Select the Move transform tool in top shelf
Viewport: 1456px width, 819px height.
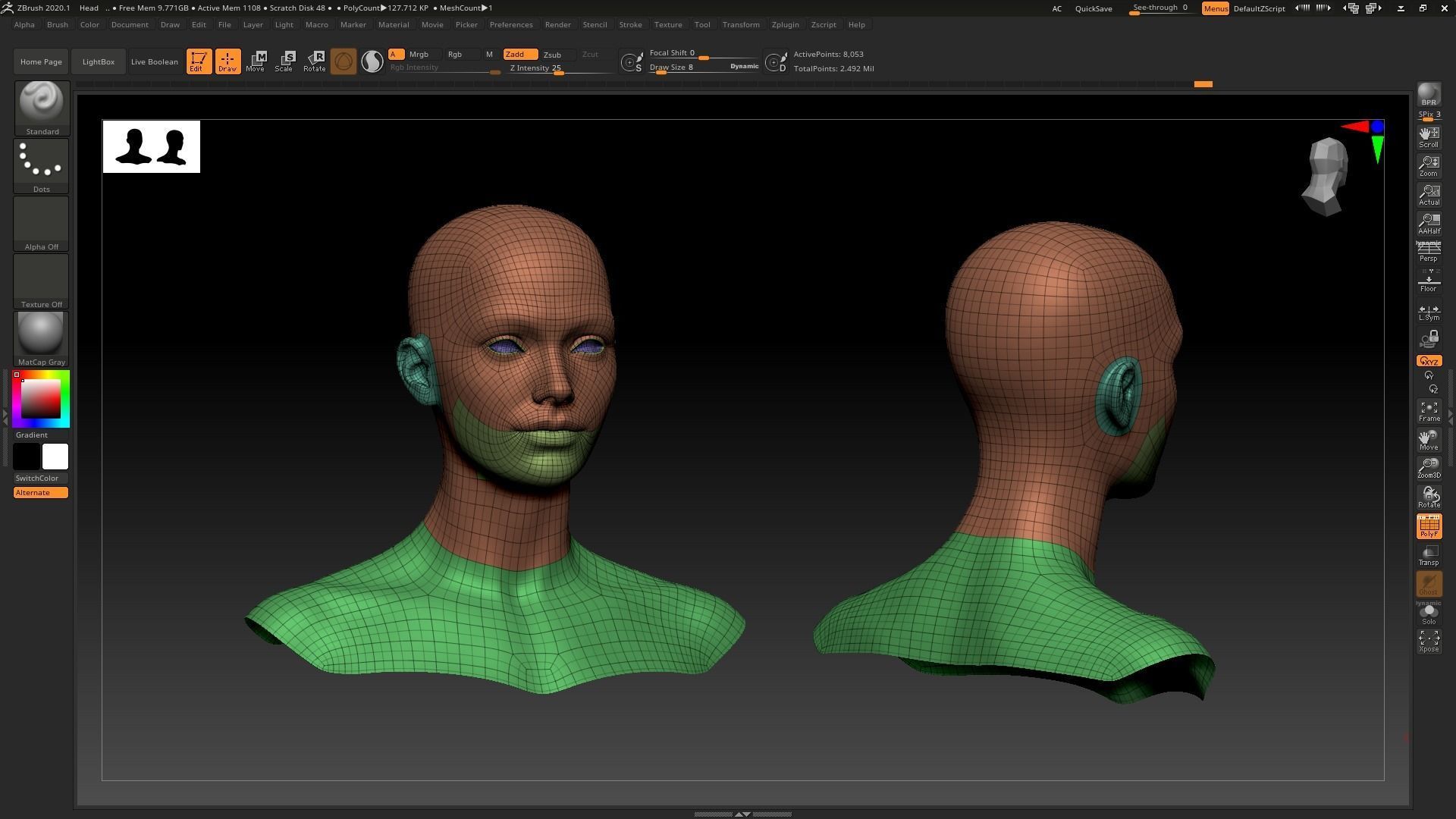[256, 61]
